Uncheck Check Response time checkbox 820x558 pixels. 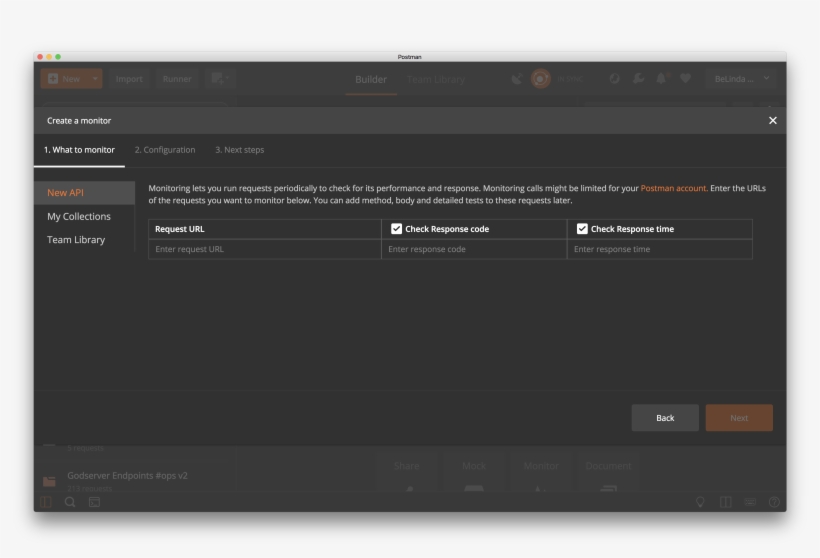(582, 229)
